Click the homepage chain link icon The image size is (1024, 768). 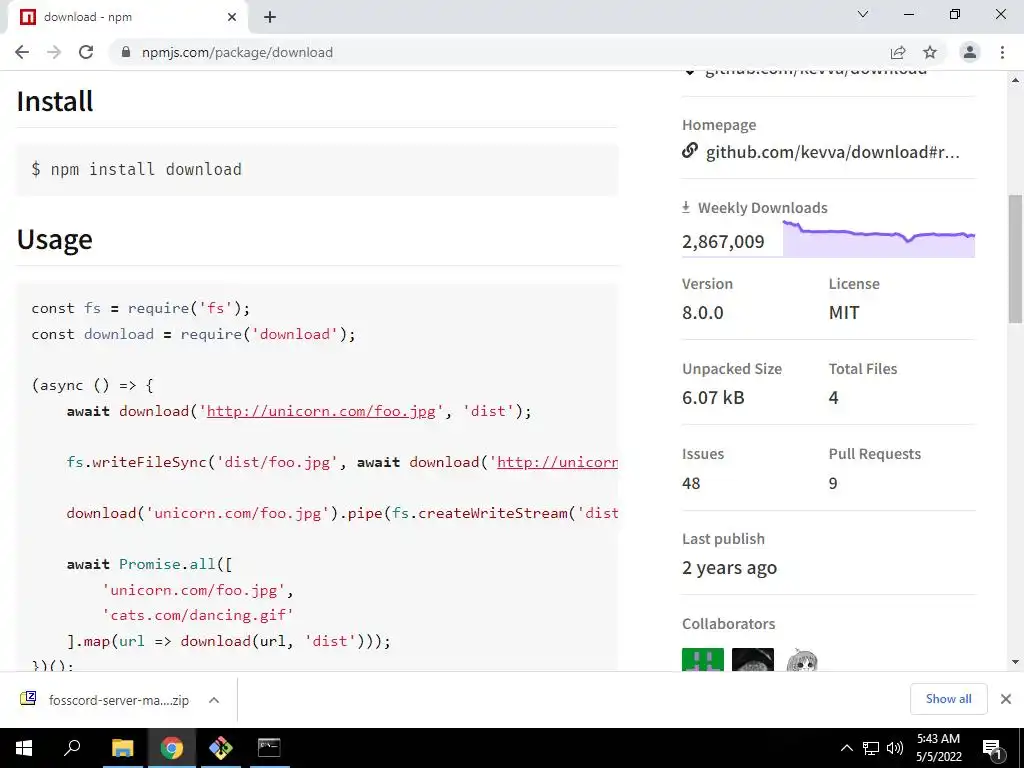[x=690, y=151]
